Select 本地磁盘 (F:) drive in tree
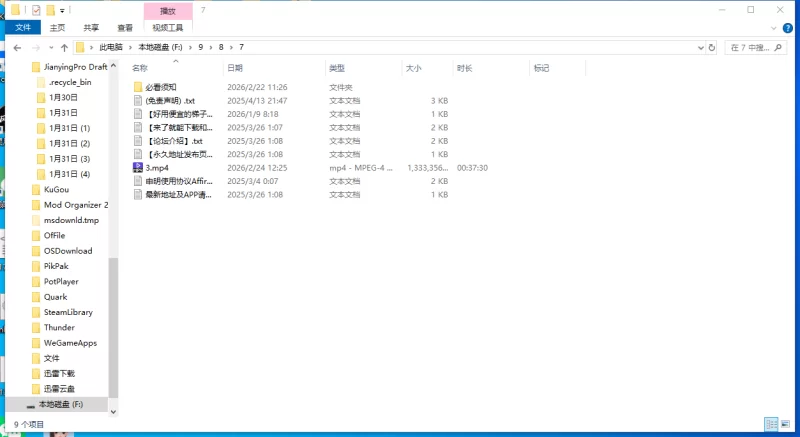 coord(55,404)
